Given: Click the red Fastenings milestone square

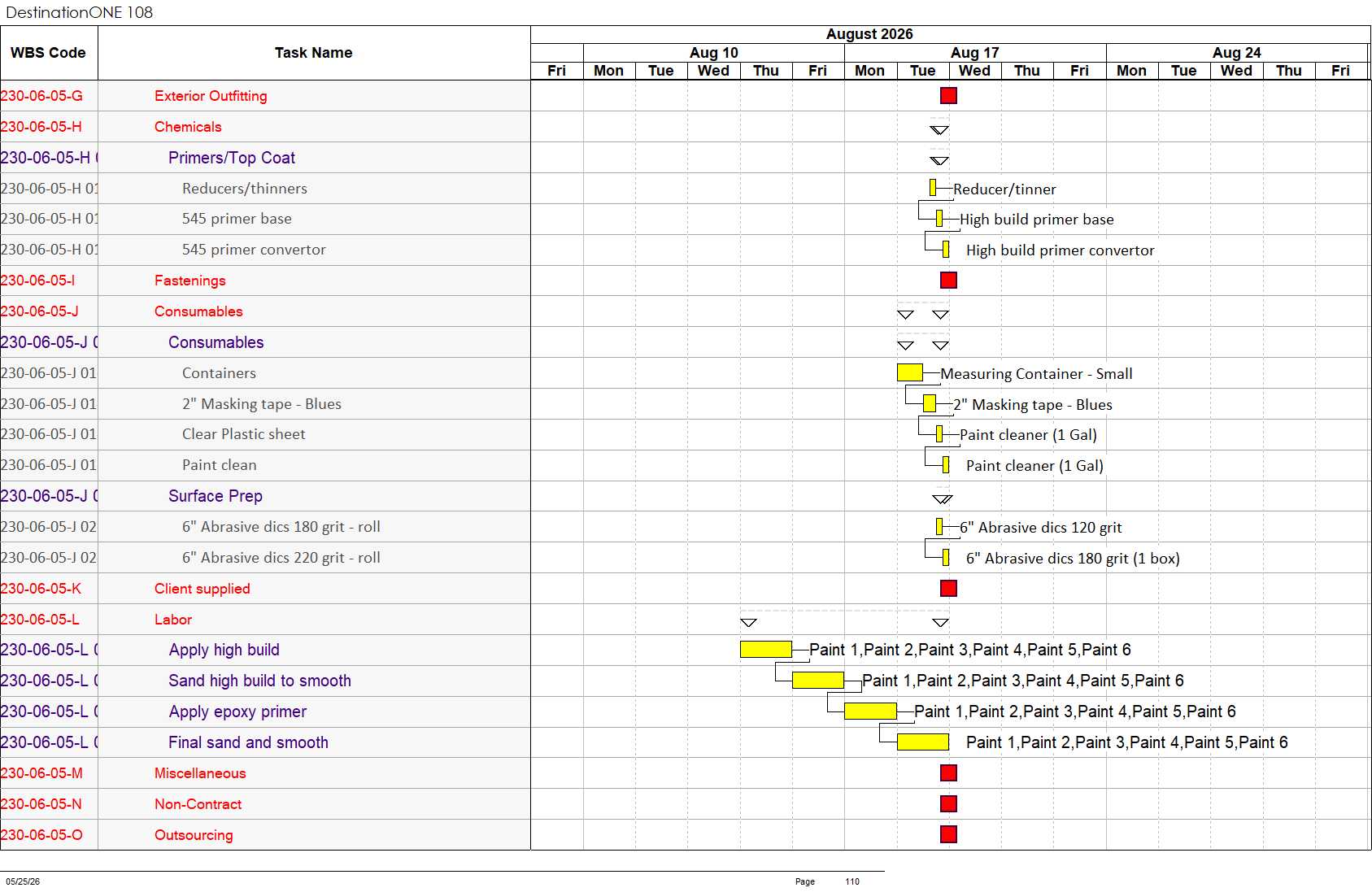Looking at the screenshot, I should (x=948, y=281).
